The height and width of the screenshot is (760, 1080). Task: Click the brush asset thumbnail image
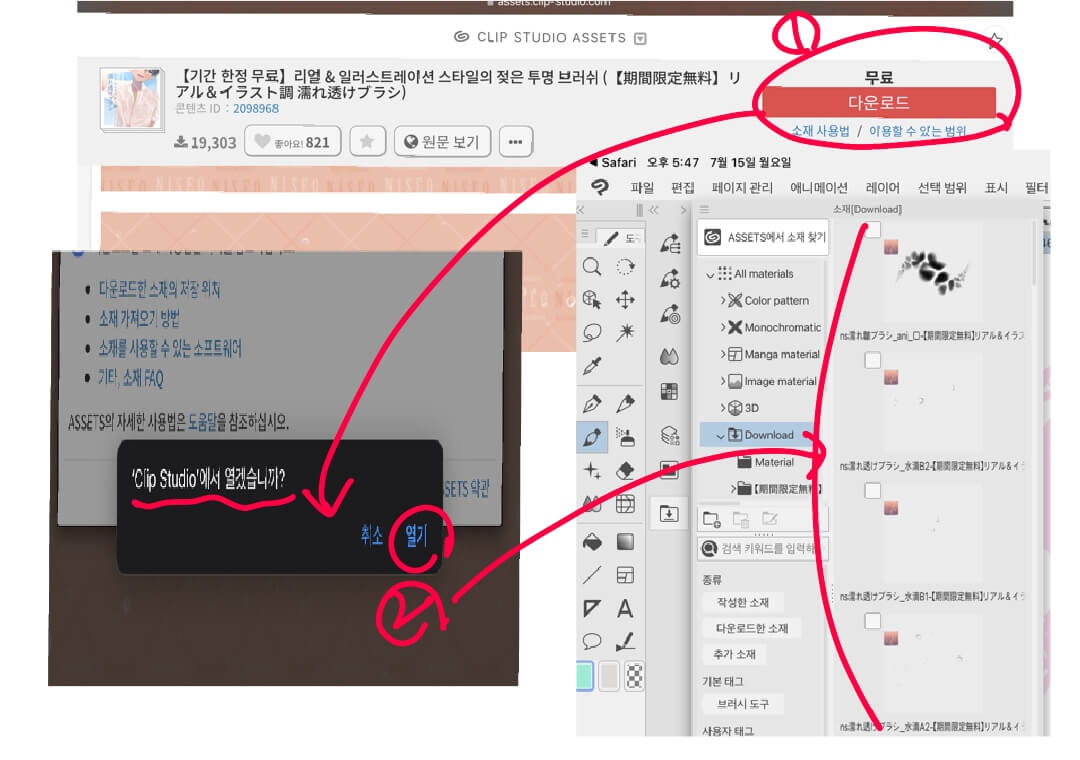coord(133,99)
